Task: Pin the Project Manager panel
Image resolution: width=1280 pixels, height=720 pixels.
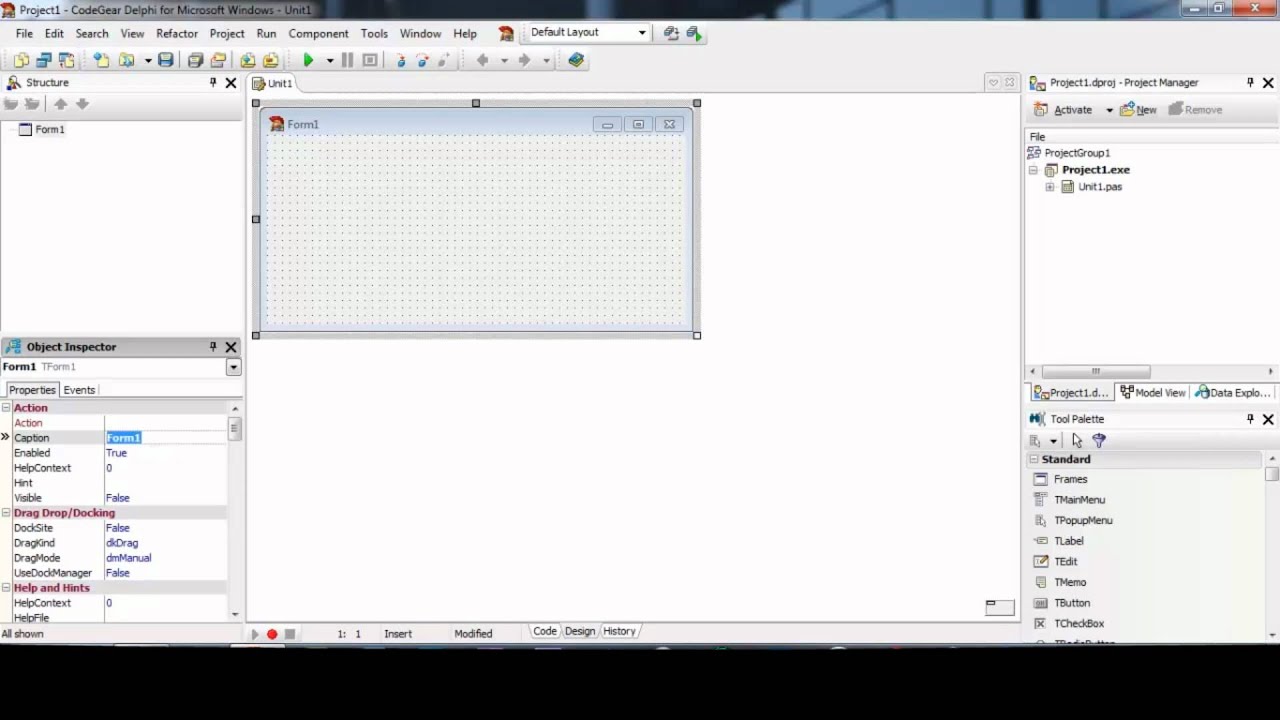Action: [1250, 82]
